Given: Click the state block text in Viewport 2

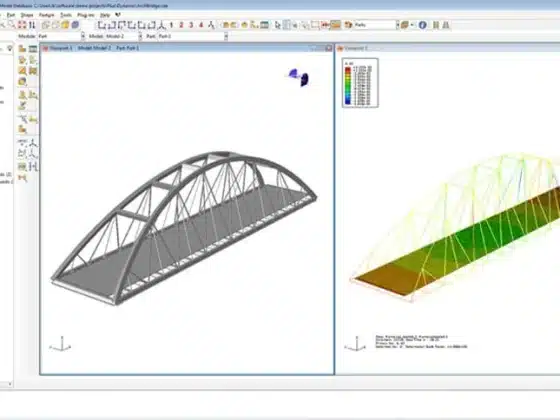Looking at the screenshot, I should (421, 342).
